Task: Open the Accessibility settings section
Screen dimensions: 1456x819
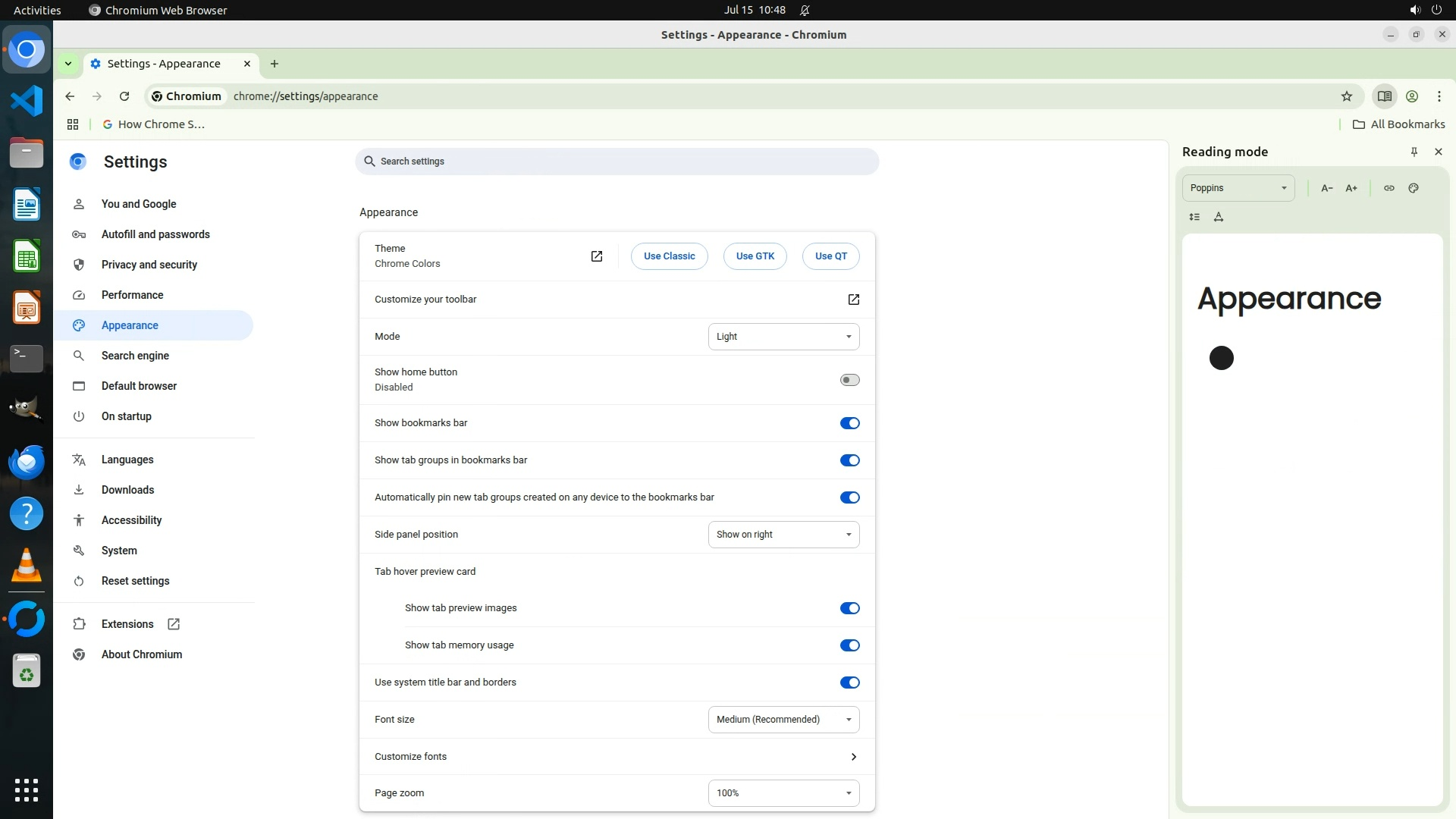Action: click(131, 520)
